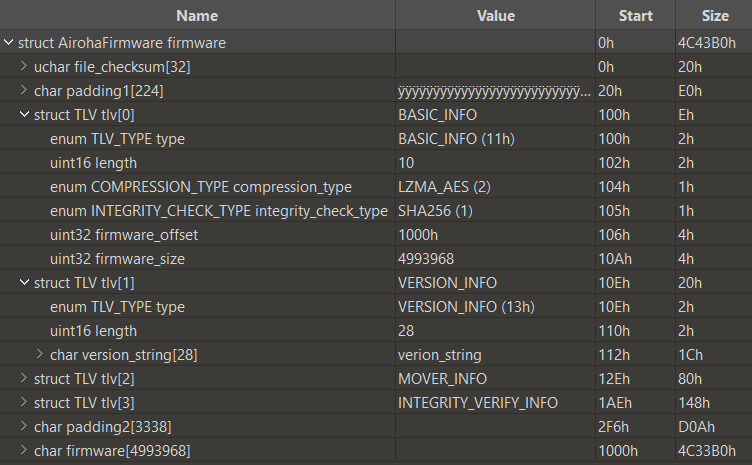Image resolution: width=752 pixels, height=465 pixels.
Task: Sort by the Name column header
Action: (x=197, y=16)
